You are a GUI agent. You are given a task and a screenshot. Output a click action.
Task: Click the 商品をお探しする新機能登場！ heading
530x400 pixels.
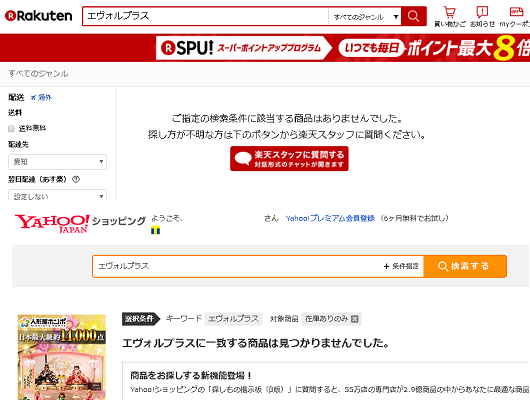click(x=191, y=375)
